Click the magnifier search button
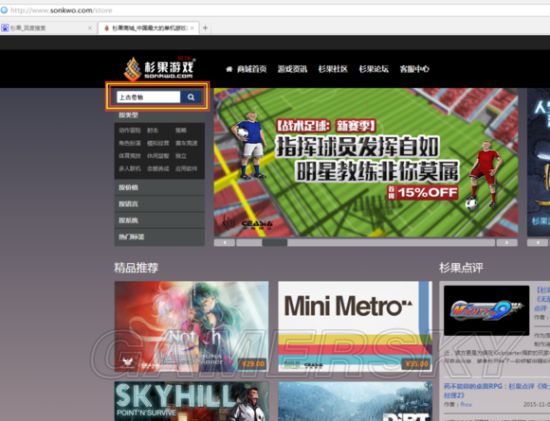Screen dimensions: 550x421 [191, 97]
